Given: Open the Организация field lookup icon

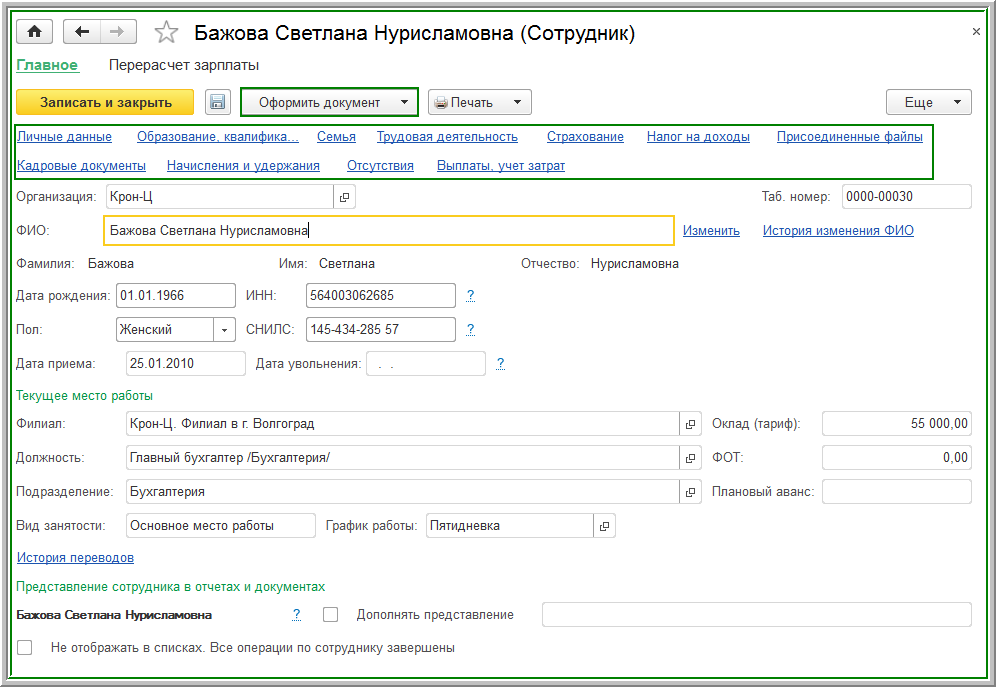Looking at the screenshot, I should [x=344, y=197].
